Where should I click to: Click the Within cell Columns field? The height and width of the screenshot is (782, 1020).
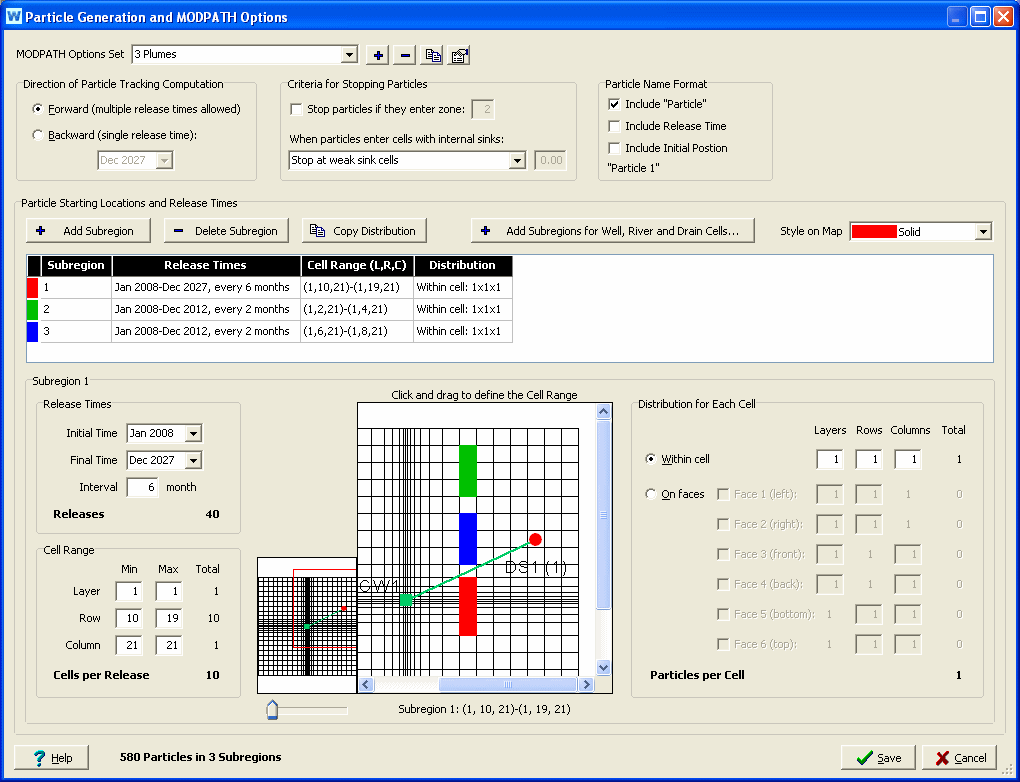(x=907, y=459)
